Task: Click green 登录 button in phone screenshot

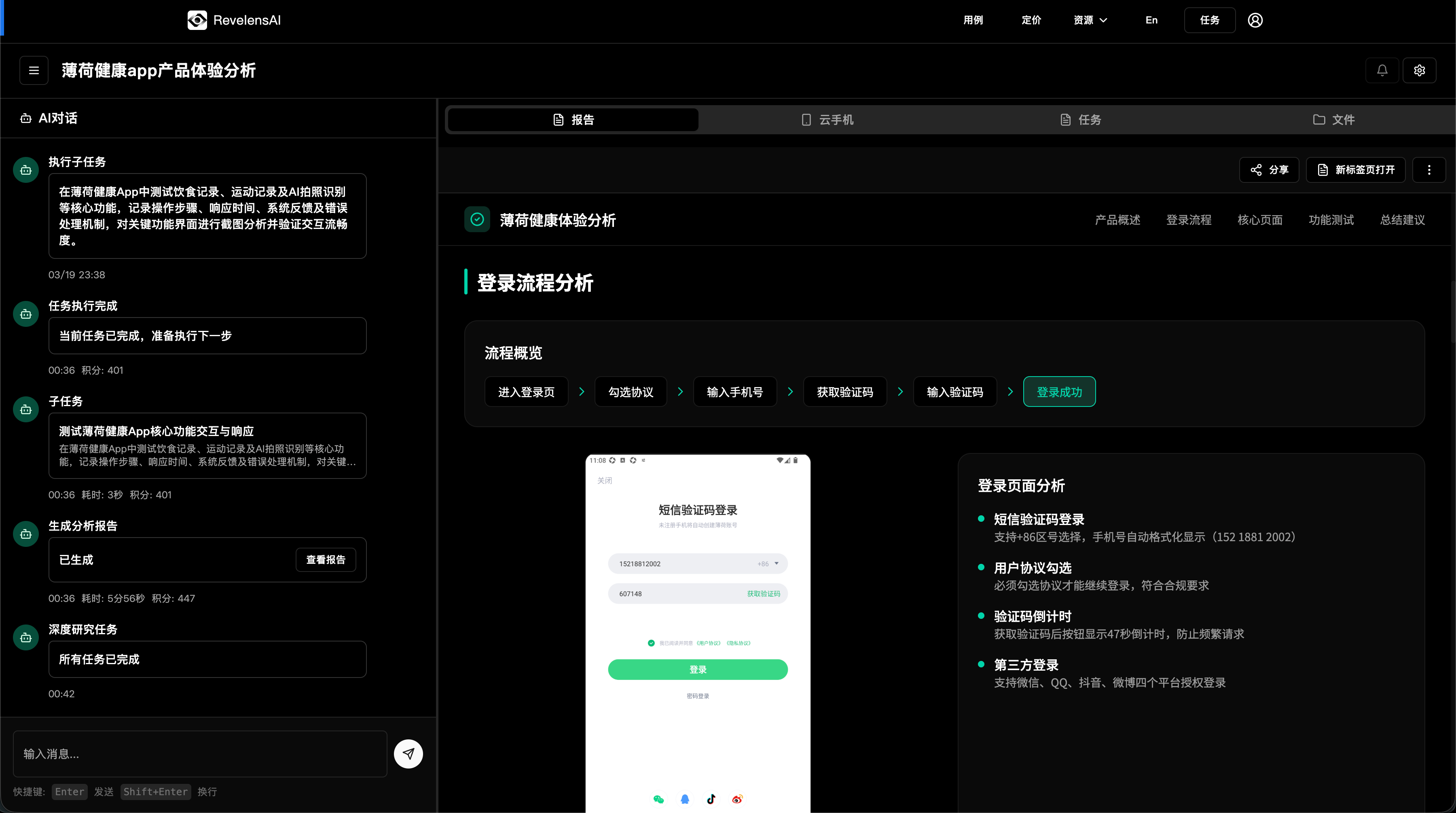Action: (698, 669)
